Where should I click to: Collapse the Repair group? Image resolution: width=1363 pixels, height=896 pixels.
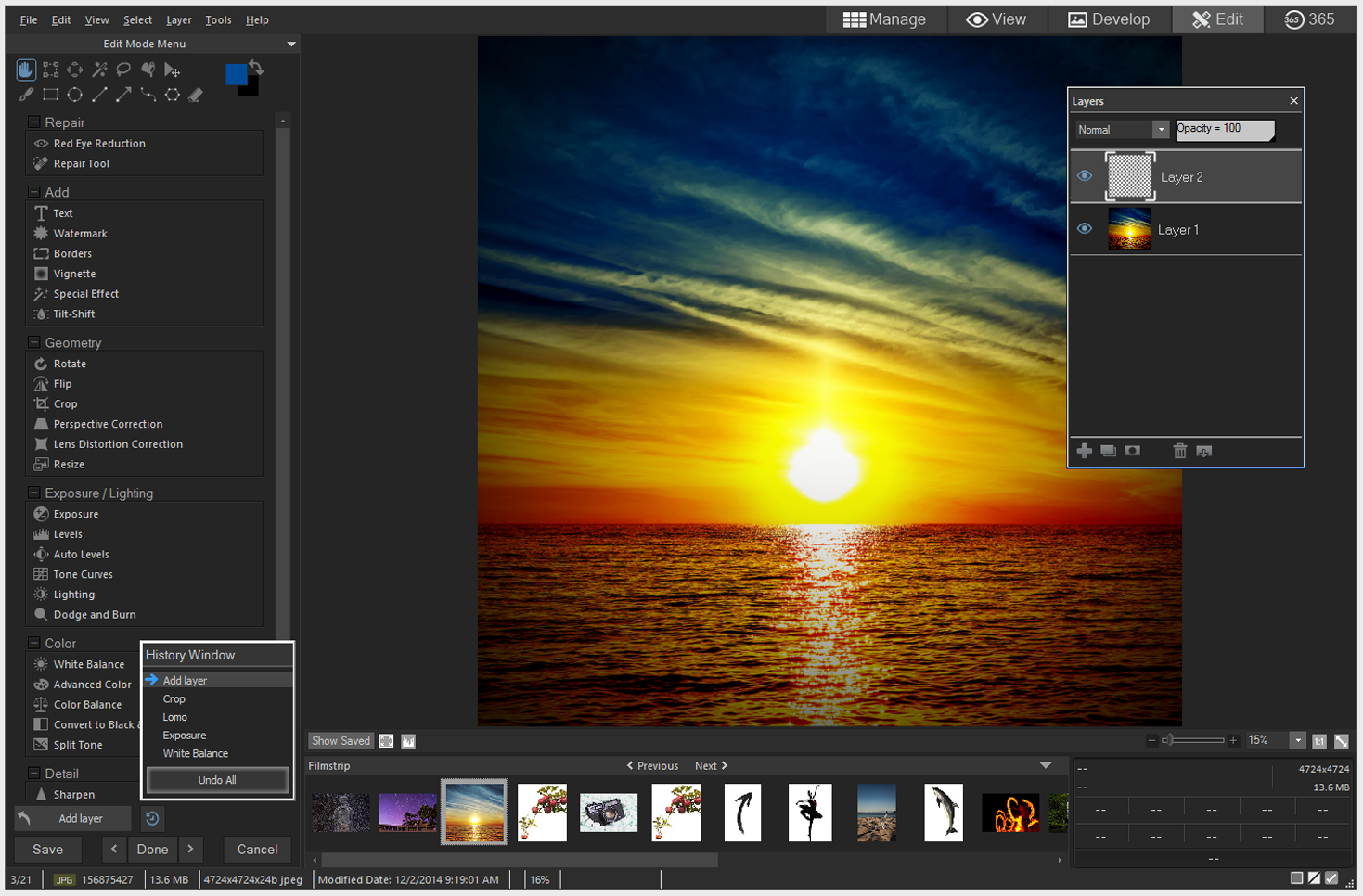[x=34, y=122]
